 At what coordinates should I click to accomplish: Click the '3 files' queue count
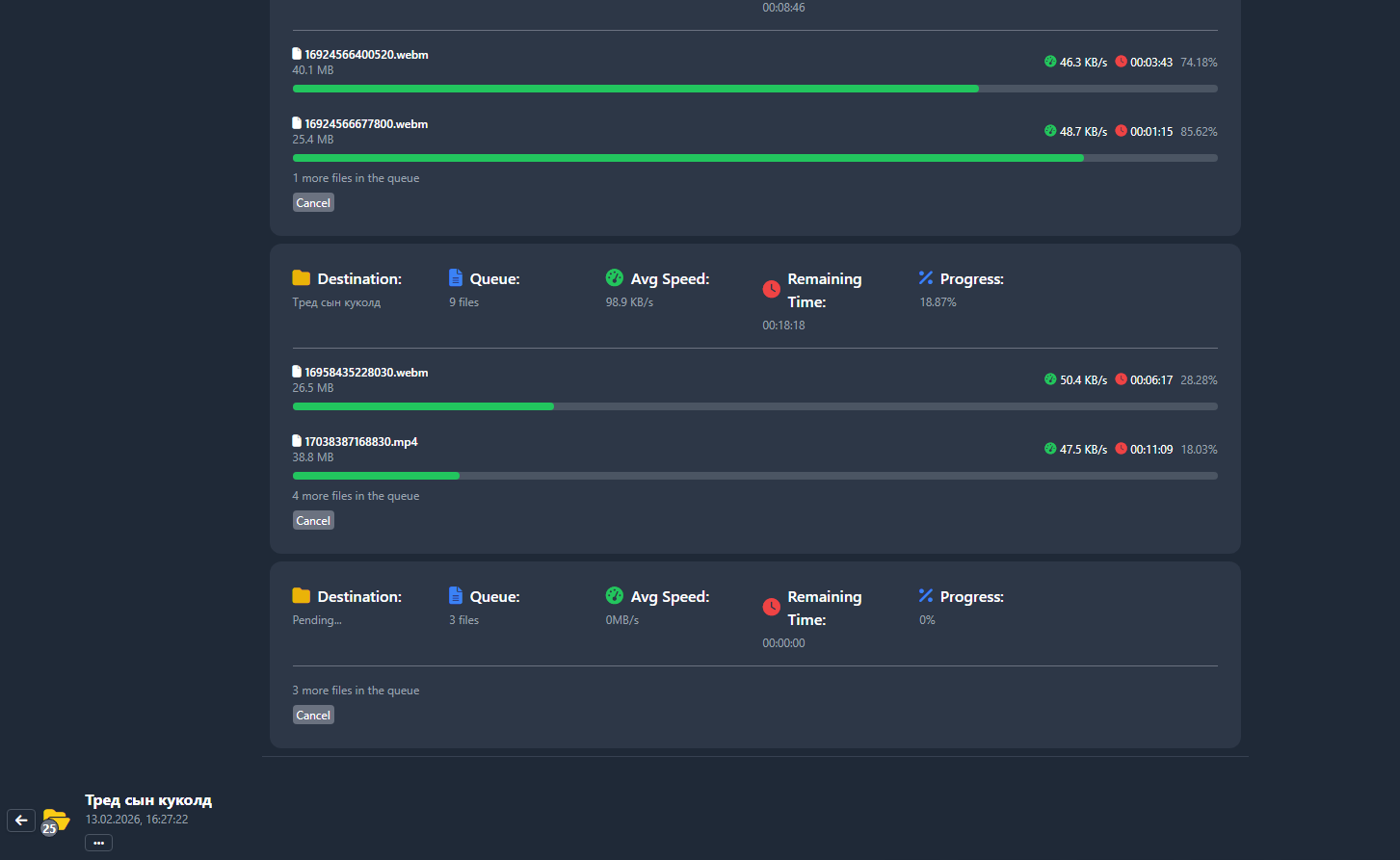pyautogui.click(x=463, y=620)
